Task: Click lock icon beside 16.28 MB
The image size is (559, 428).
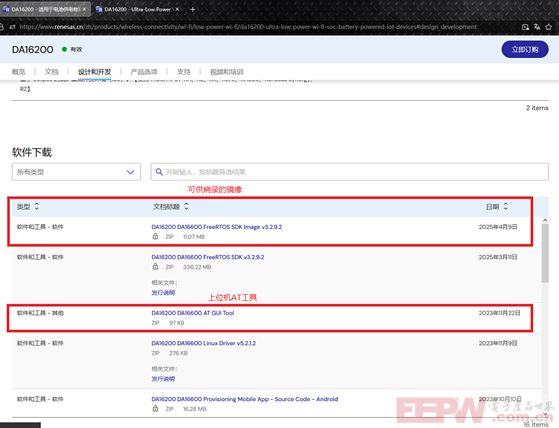Action: coord(155,409)
